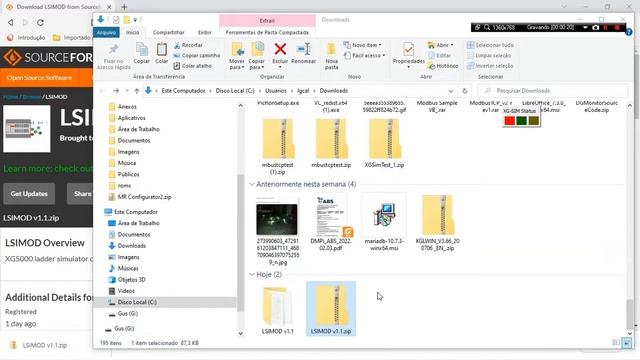
Task: Select the XGSimTest_1.zip file
Action: click(384, 143)
